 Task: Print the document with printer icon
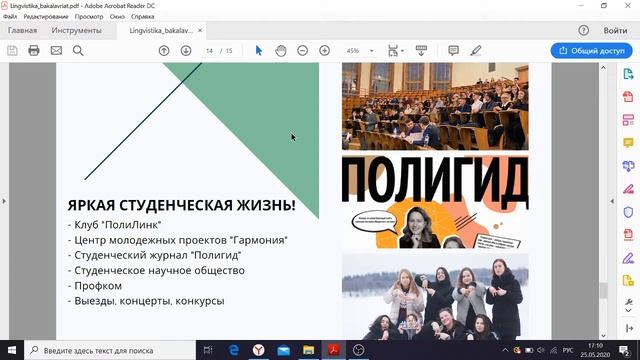coord(34,51)
